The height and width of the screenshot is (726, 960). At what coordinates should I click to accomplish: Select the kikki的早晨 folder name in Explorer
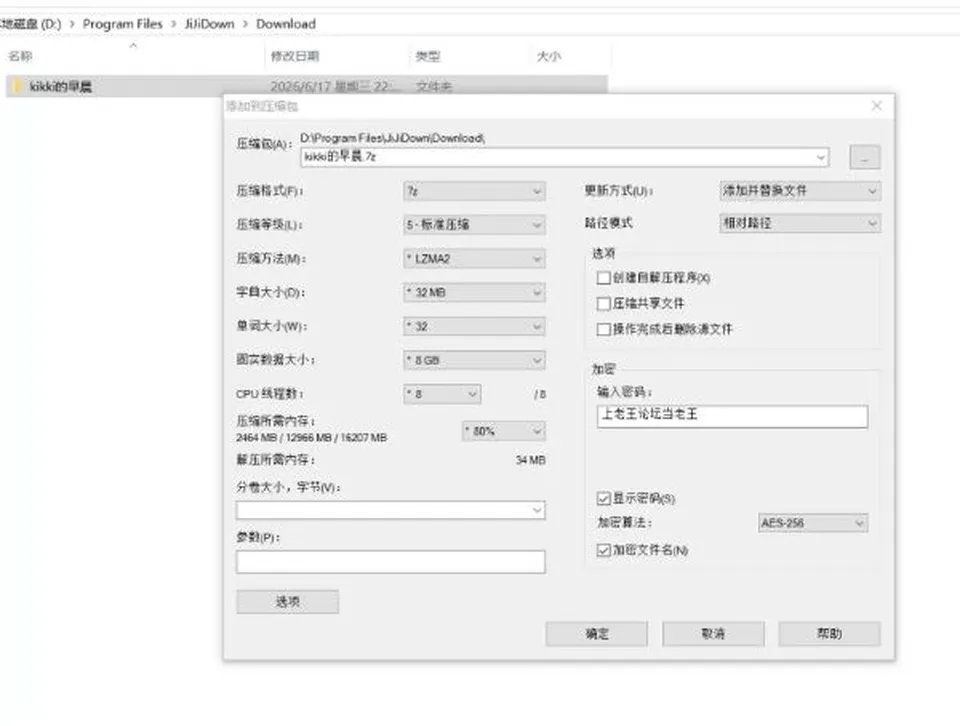(x=61, y=86)
